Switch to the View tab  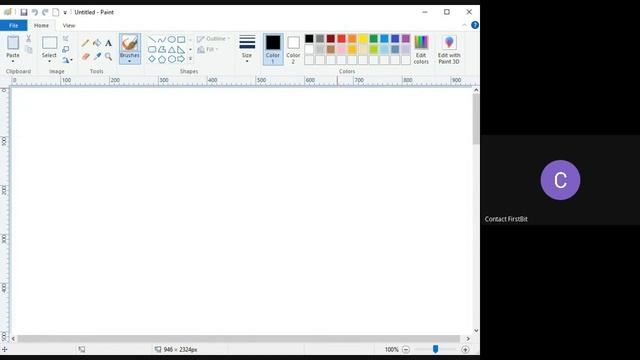pyautogui.click(x=69, y=25)
